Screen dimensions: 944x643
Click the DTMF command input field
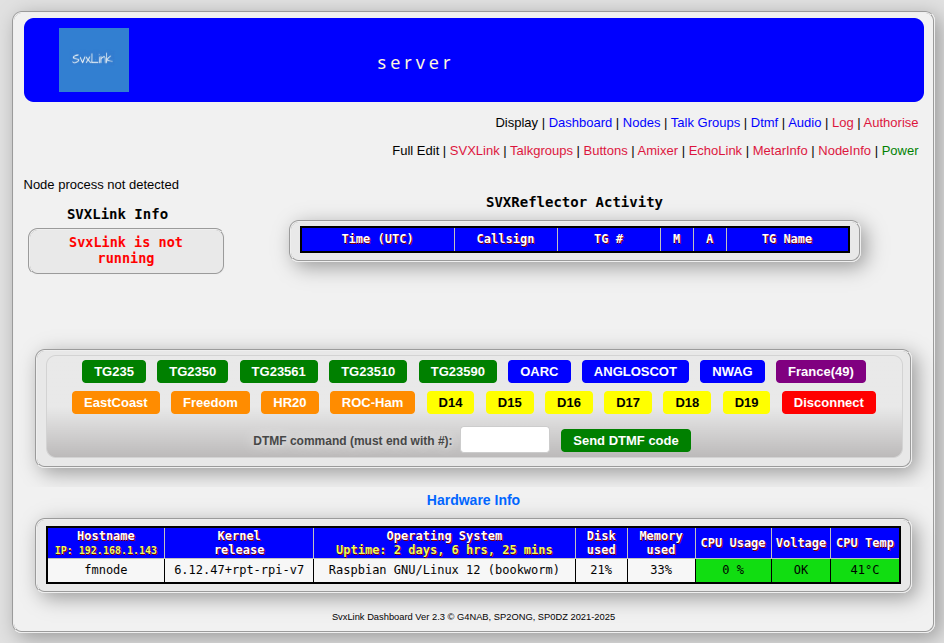504,439
